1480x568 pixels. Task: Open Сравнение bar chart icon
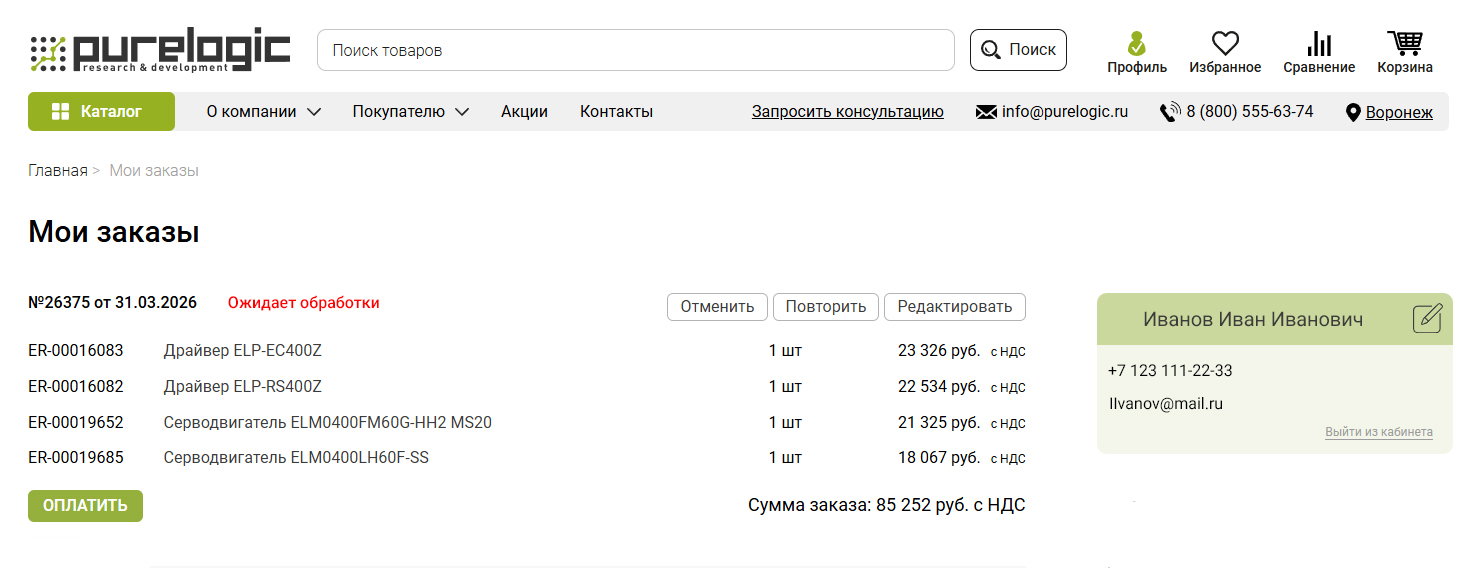[1319, 44]
